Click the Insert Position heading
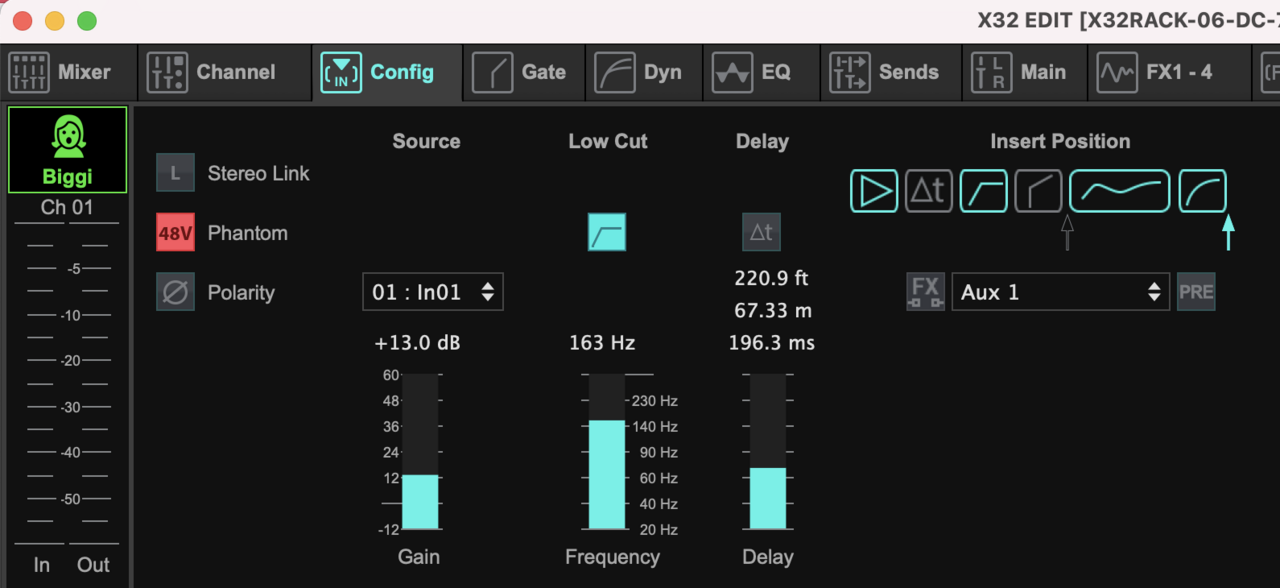Viewport: 1280px width, 588px height. pos(1060,141)
